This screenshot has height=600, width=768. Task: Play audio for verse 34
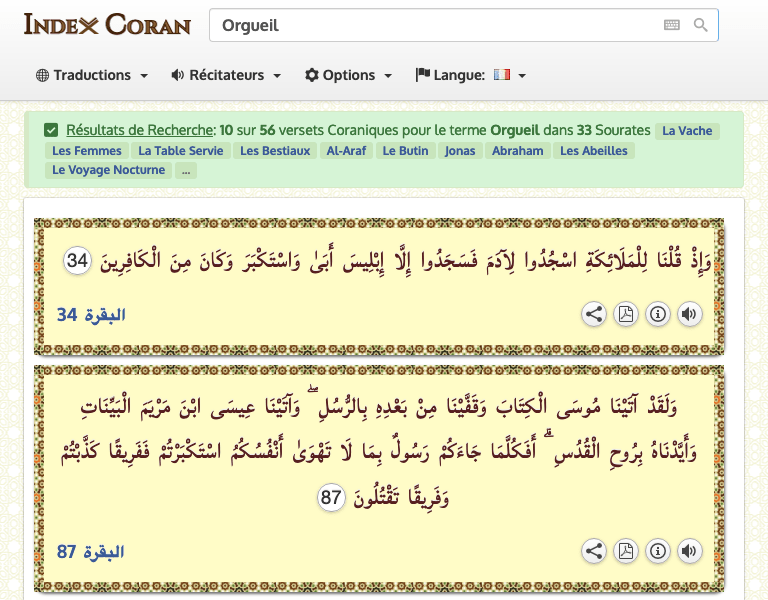[x=689, y=314]
